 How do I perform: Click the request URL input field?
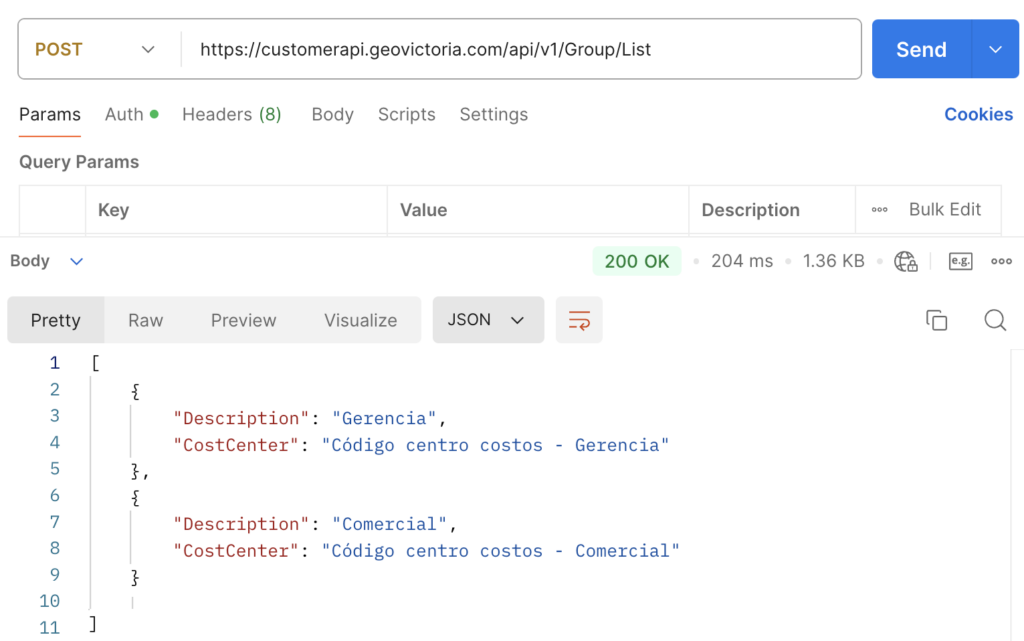tap(520, 49)
